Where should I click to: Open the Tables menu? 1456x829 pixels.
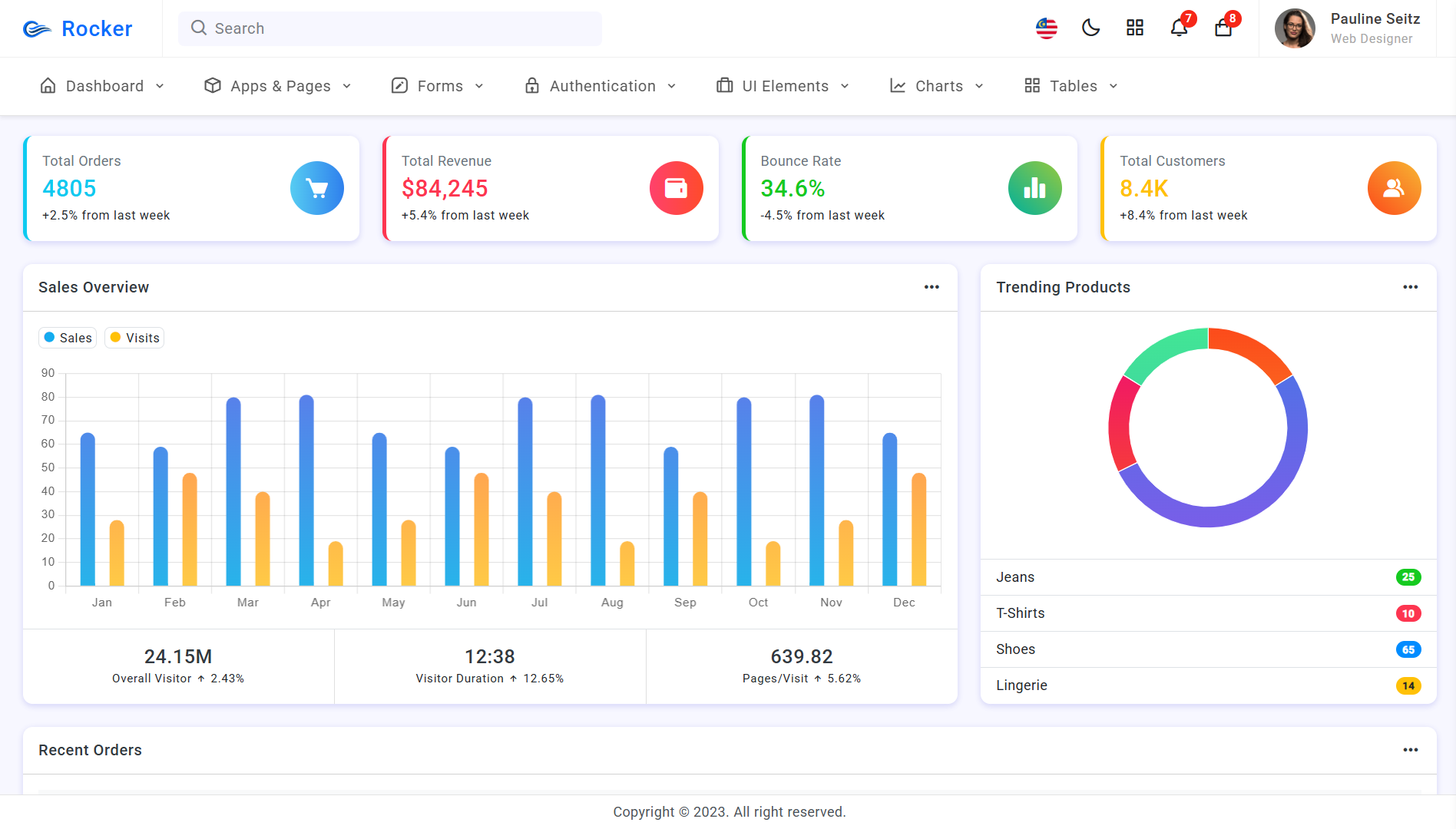pos(1071,86)
